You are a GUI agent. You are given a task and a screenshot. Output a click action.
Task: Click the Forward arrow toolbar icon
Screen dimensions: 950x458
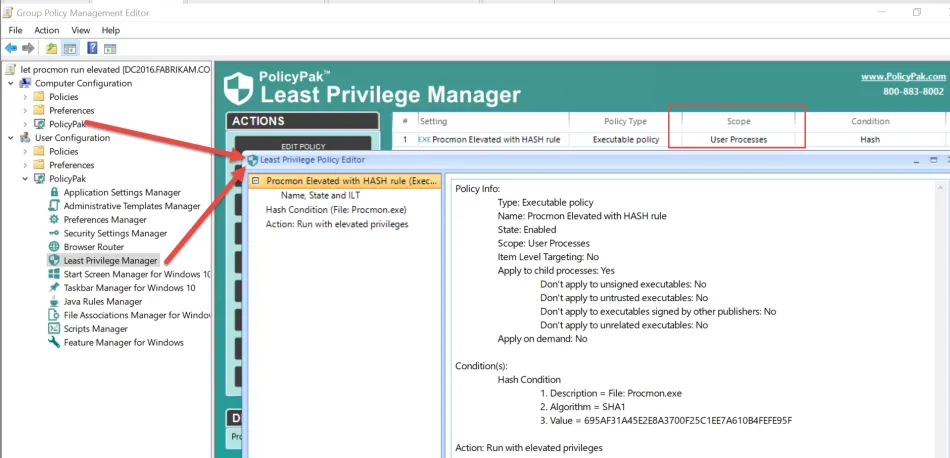coord(28,48)
